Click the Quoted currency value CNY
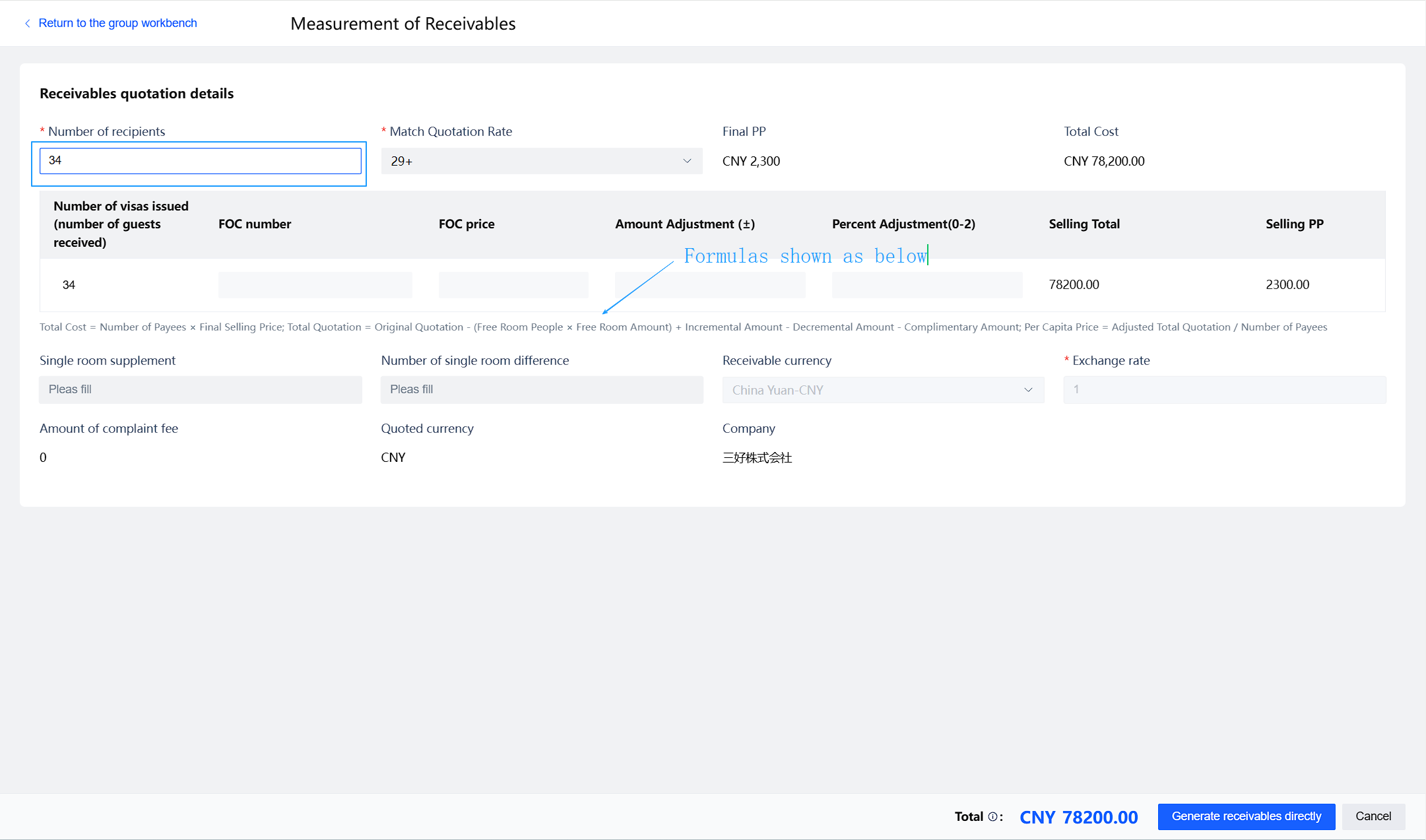This screenshot has width=1426, height=840. [x=393, y=457]
